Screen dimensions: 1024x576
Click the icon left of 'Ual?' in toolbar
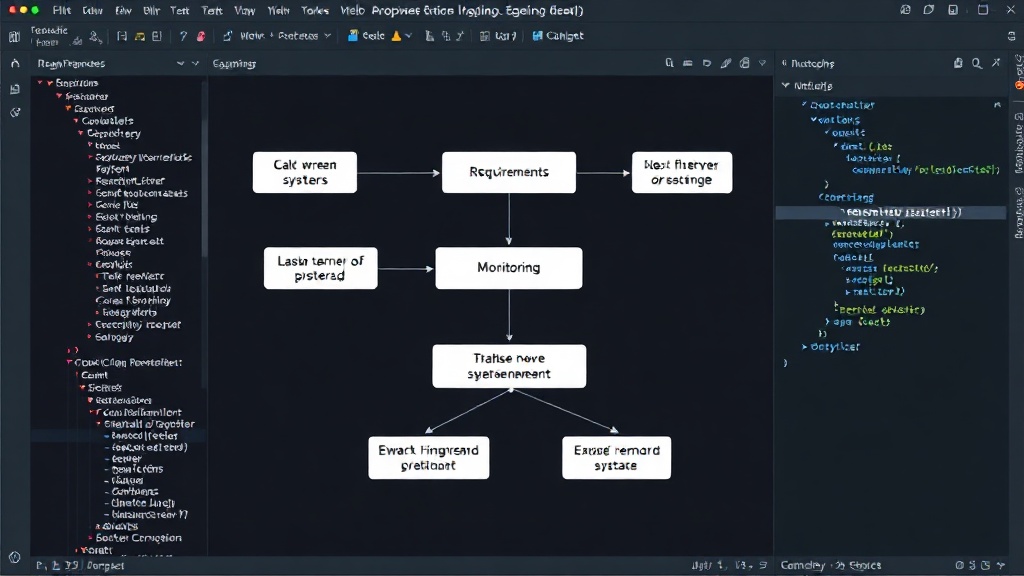pyautogui.click(x=485, y=36)
